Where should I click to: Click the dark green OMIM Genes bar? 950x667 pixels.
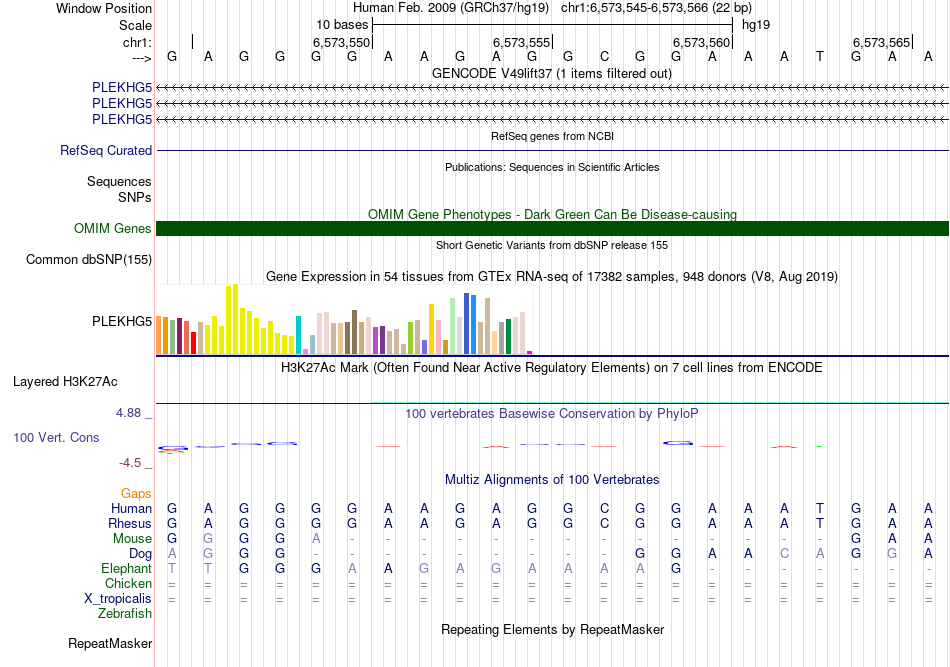552,228
